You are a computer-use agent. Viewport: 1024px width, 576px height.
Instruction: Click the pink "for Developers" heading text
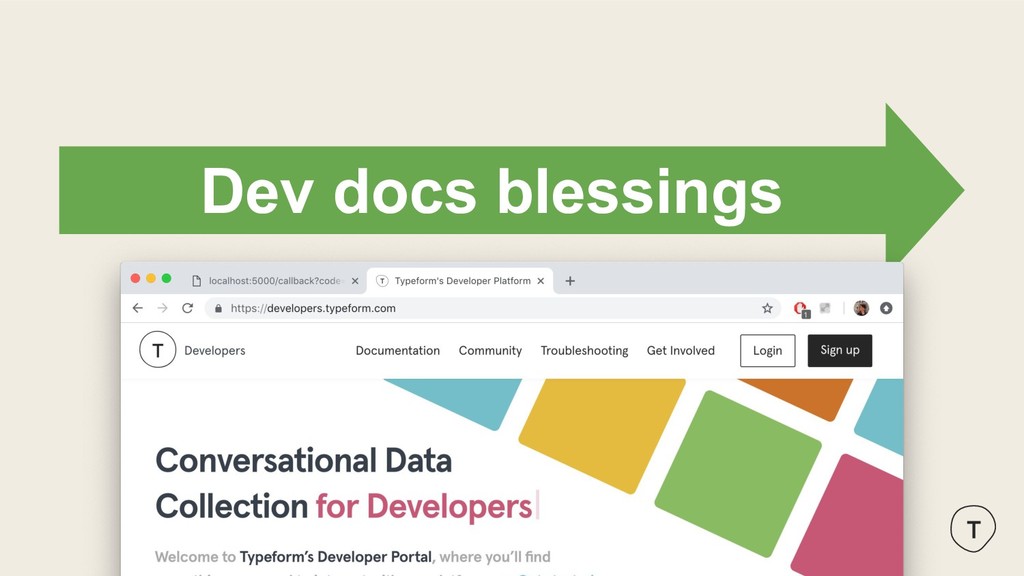click(x=424, y=507)
